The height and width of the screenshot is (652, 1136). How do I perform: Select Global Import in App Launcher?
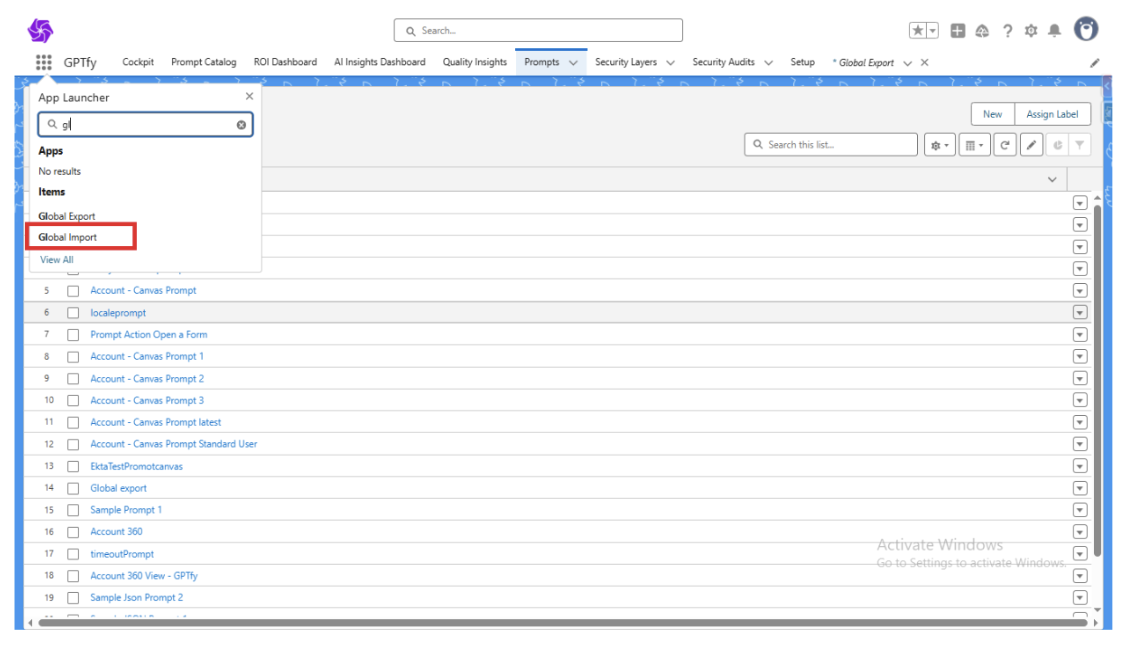[x=68, y=237]
